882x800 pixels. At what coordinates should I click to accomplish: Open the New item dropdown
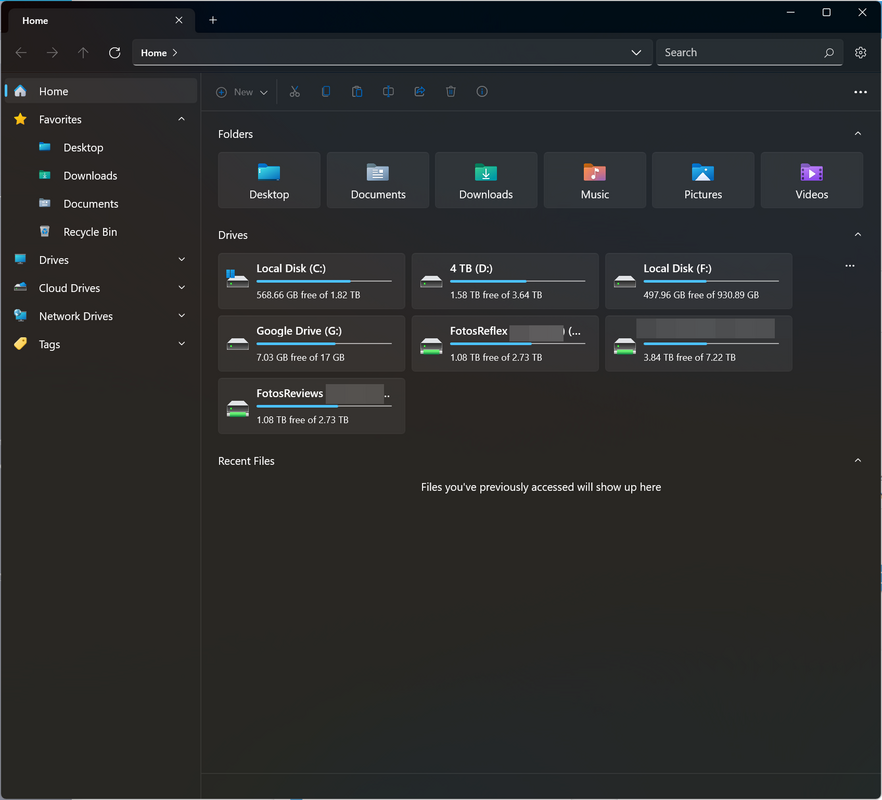tap(242, 92)
